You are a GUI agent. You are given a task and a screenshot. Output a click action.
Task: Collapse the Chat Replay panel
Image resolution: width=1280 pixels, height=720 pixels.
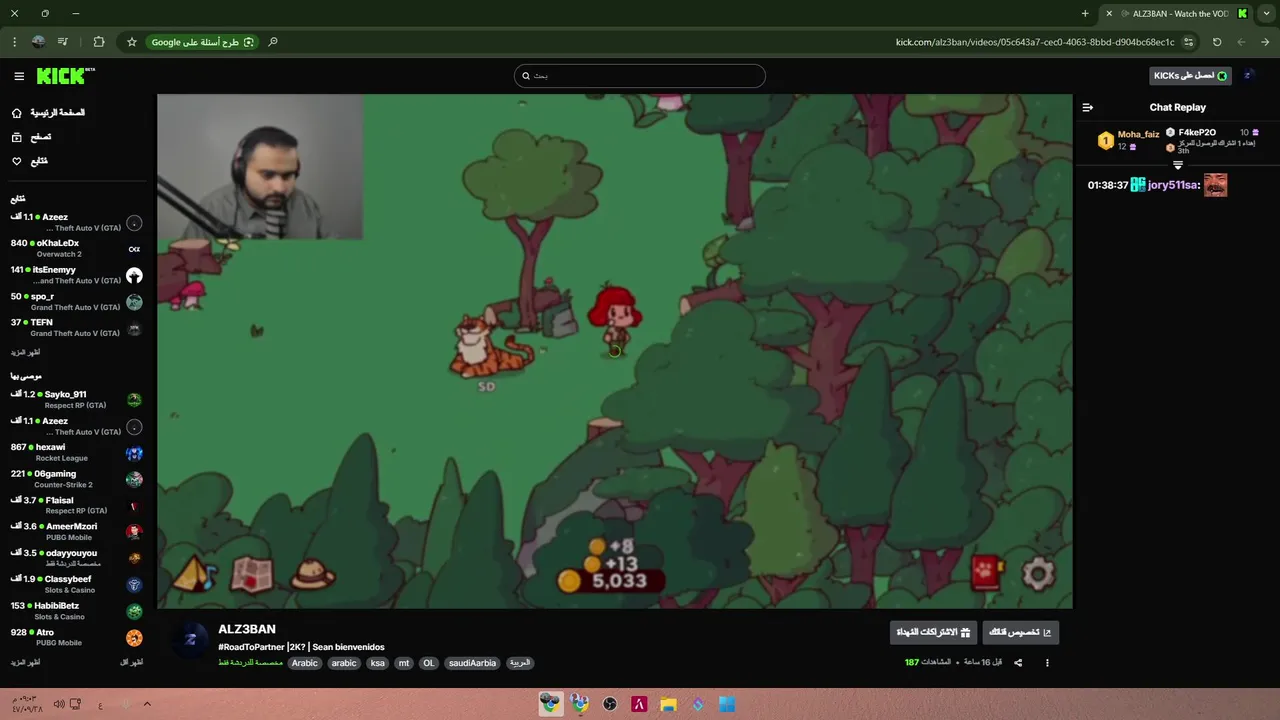[x=1088, y=107]
